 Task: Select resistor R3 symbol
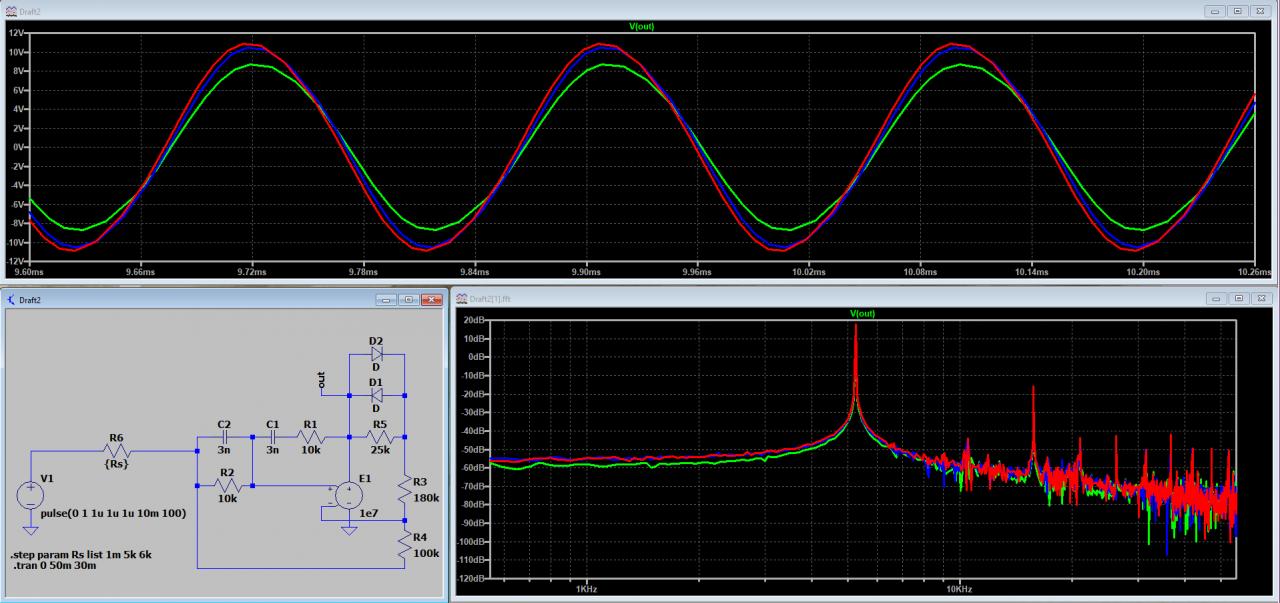[405, 489]
